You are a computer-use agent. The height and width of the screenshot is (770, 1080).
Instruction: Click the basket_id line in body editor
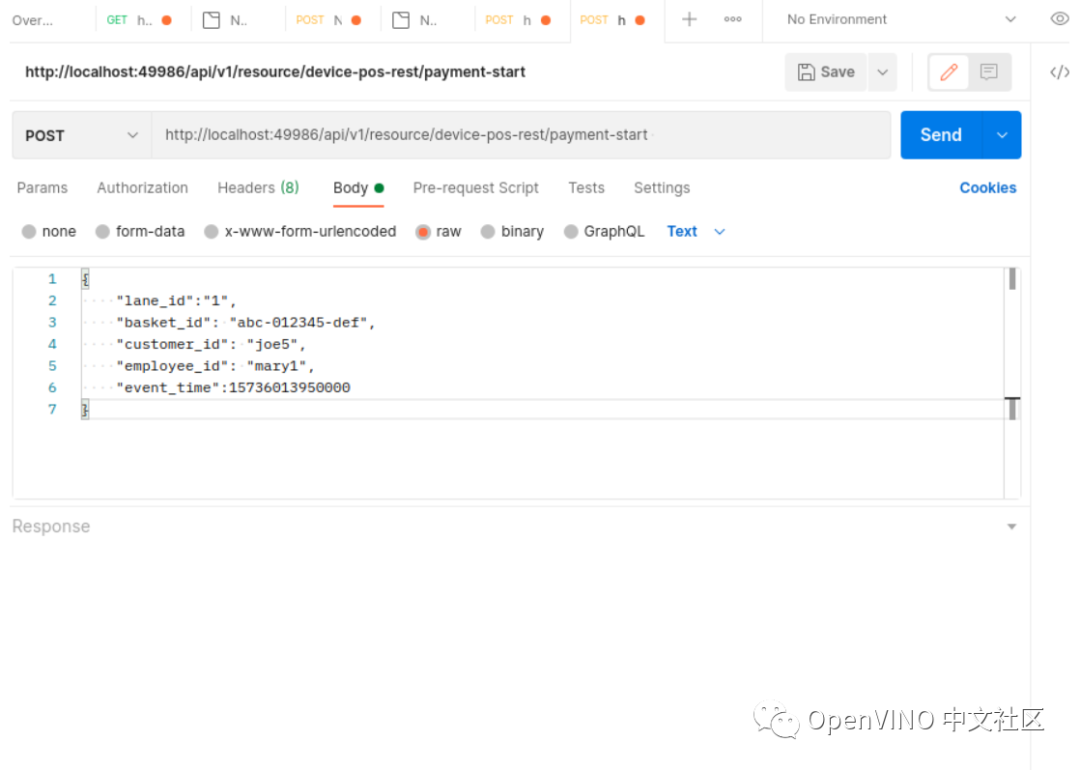(246, 322)
